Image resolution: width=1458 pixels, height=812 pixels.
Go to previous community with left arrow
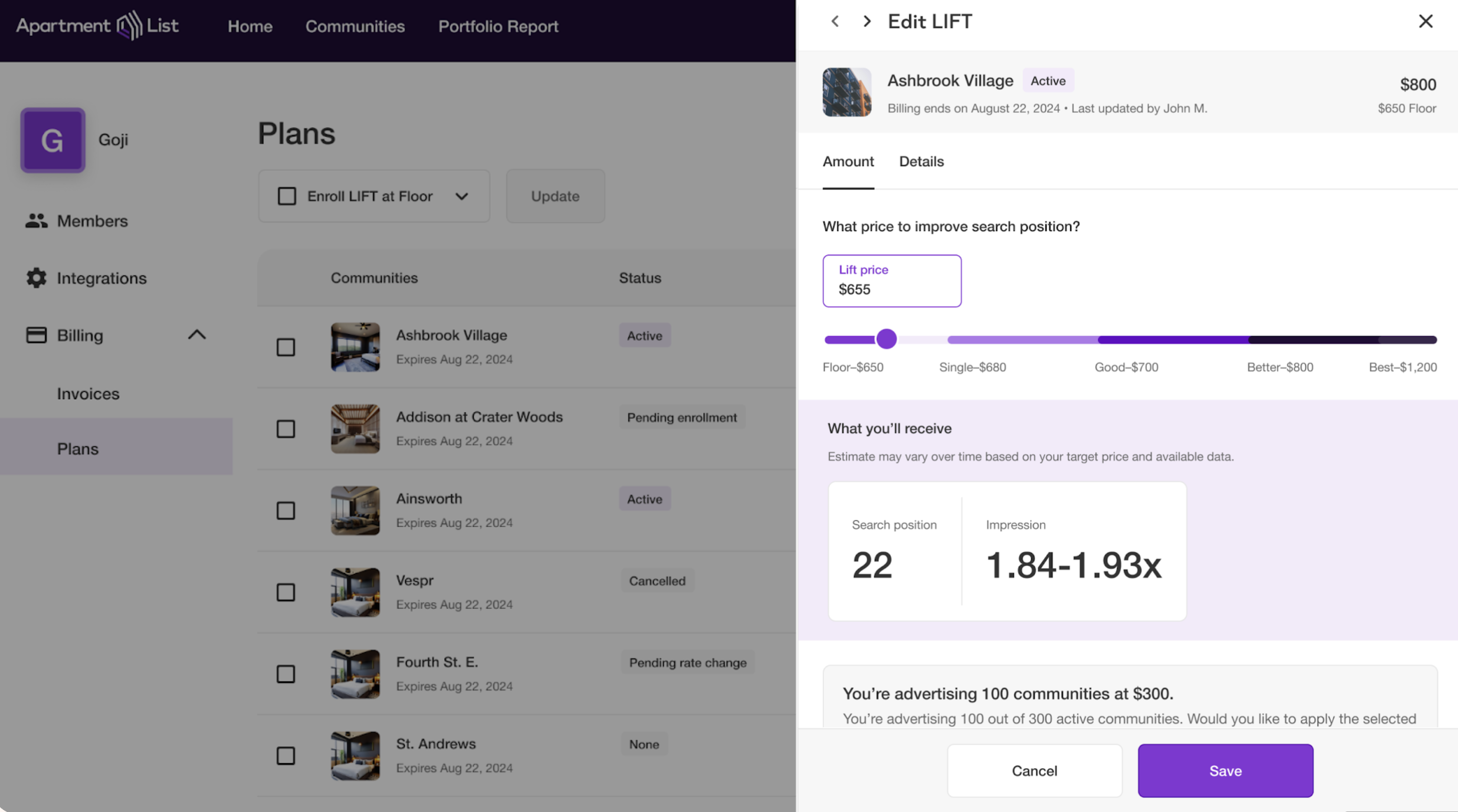click(x=835, y=22)
